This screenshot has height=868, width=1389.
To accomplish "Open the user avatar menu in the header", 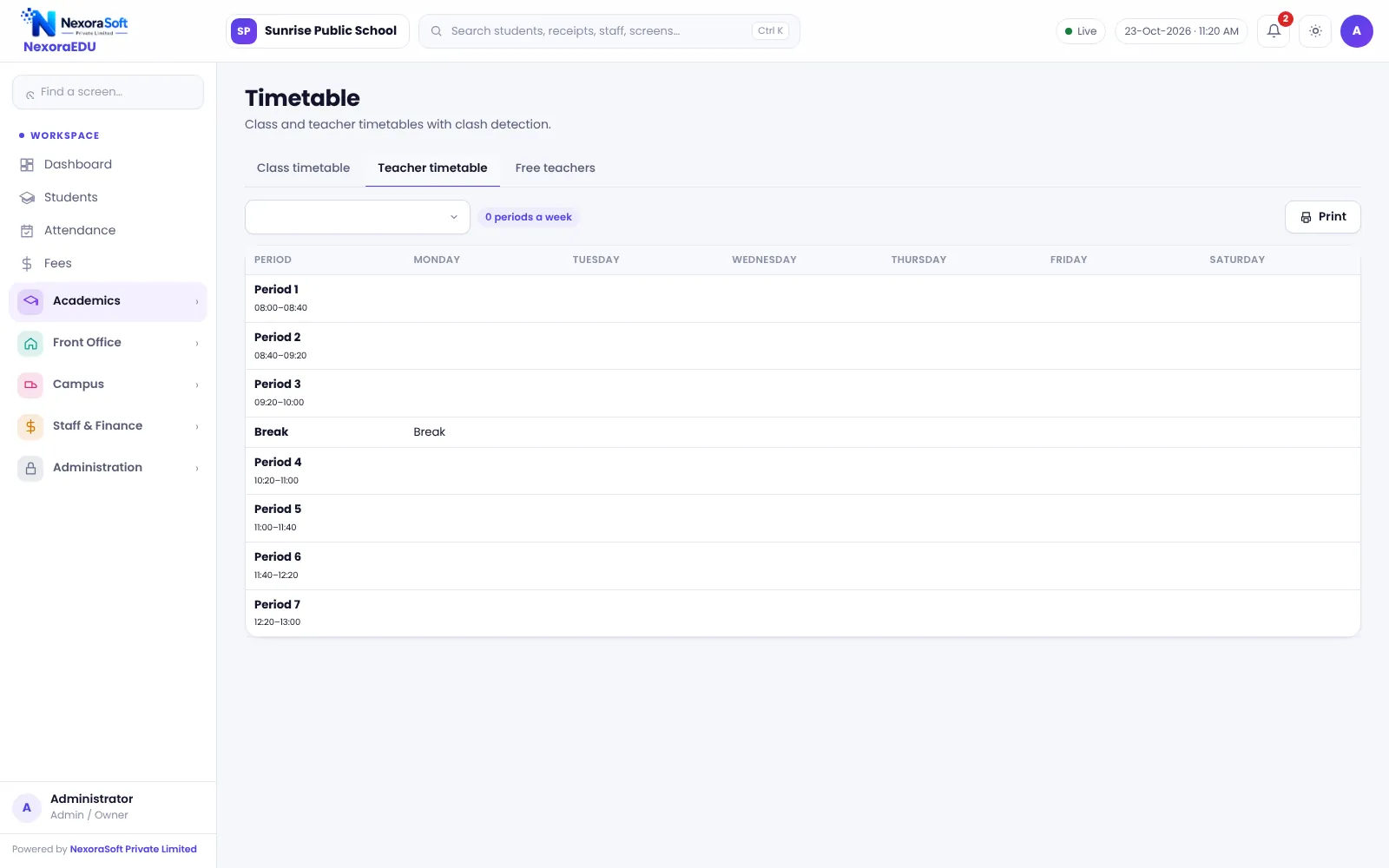I will pos(1356,31).
